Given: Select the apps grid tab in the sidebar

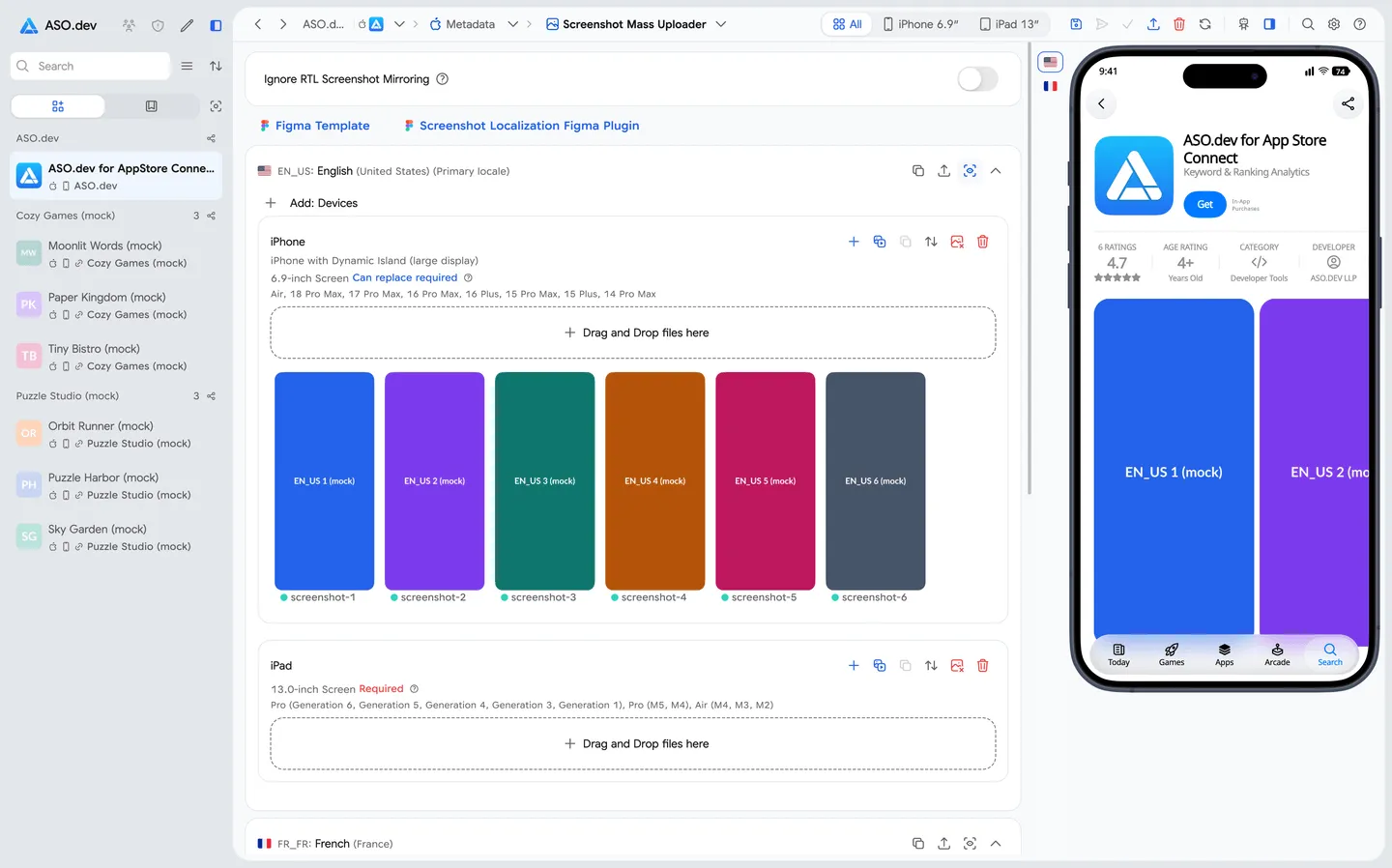Looking at the screenshot, I should point(58,106).
